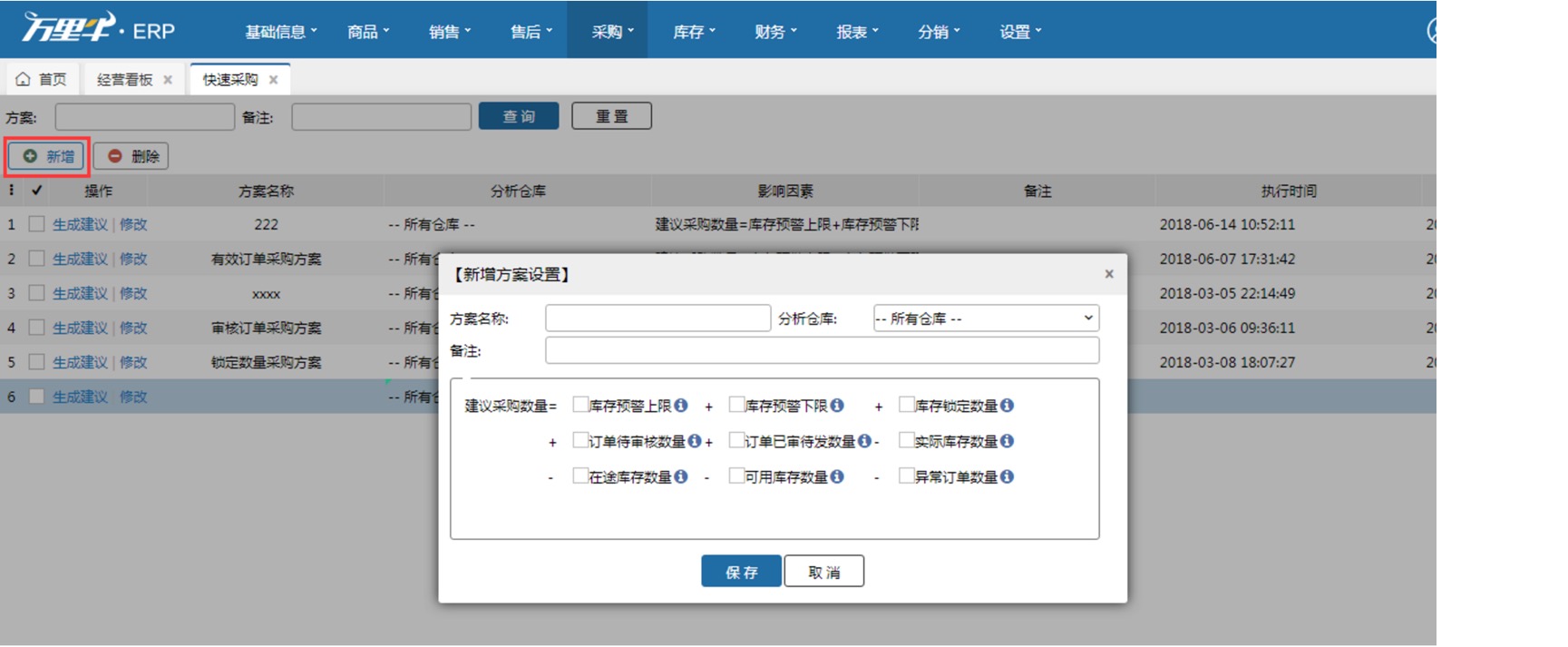Open the 财务 menu

(x=776, y=32)
